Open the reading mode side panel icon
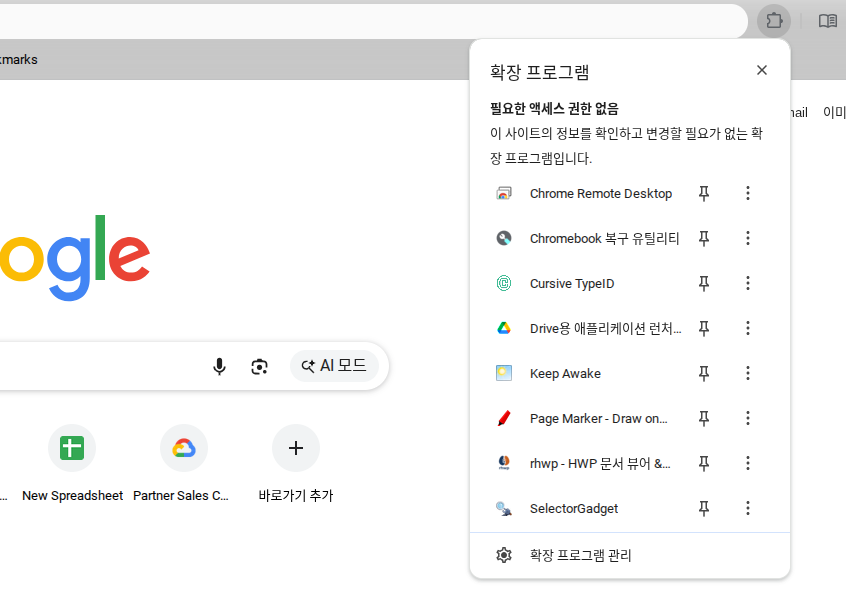 pyautogui.click(x=827, y=20)
